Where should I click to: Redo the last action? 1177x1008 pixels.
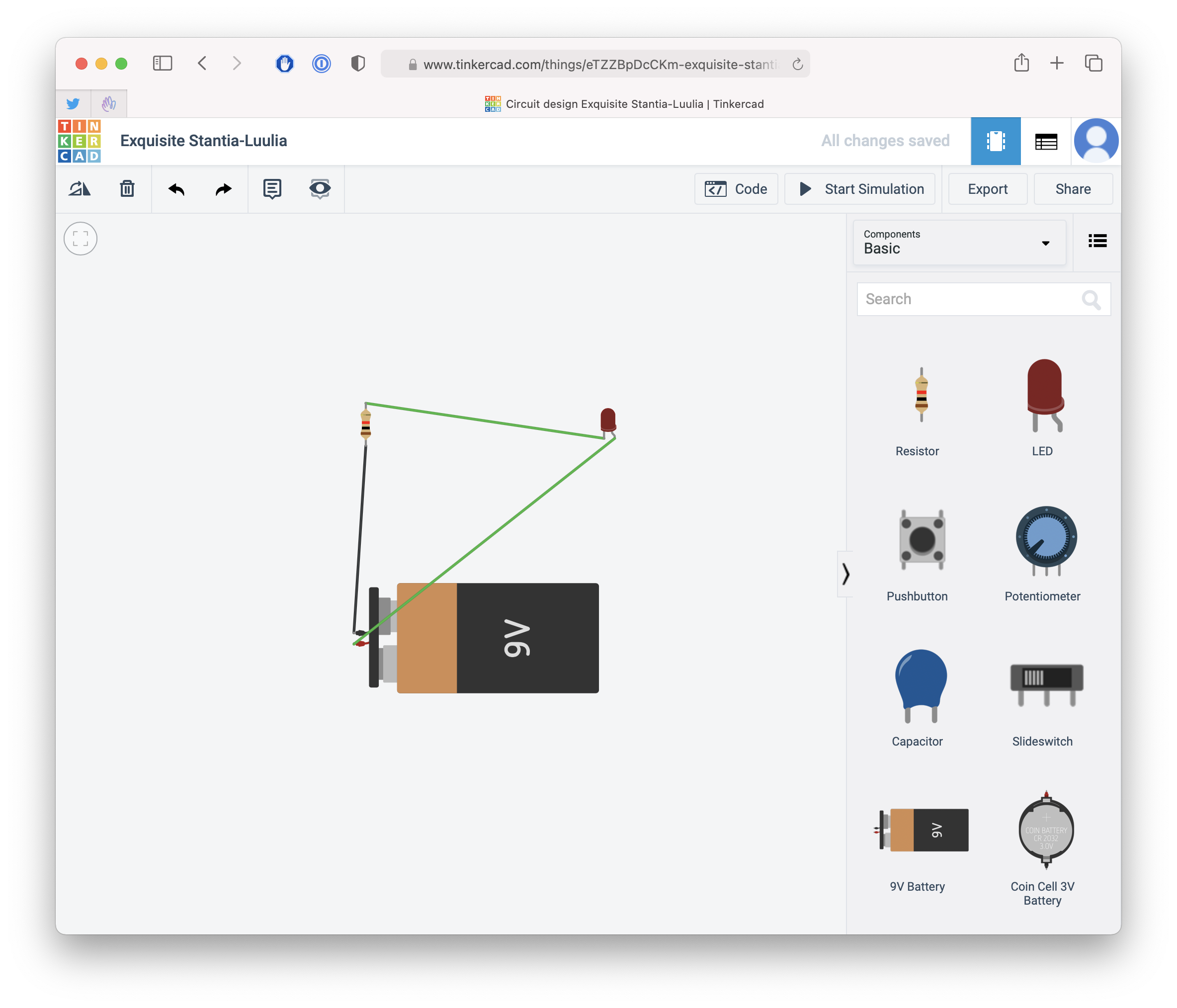[223, 189]
